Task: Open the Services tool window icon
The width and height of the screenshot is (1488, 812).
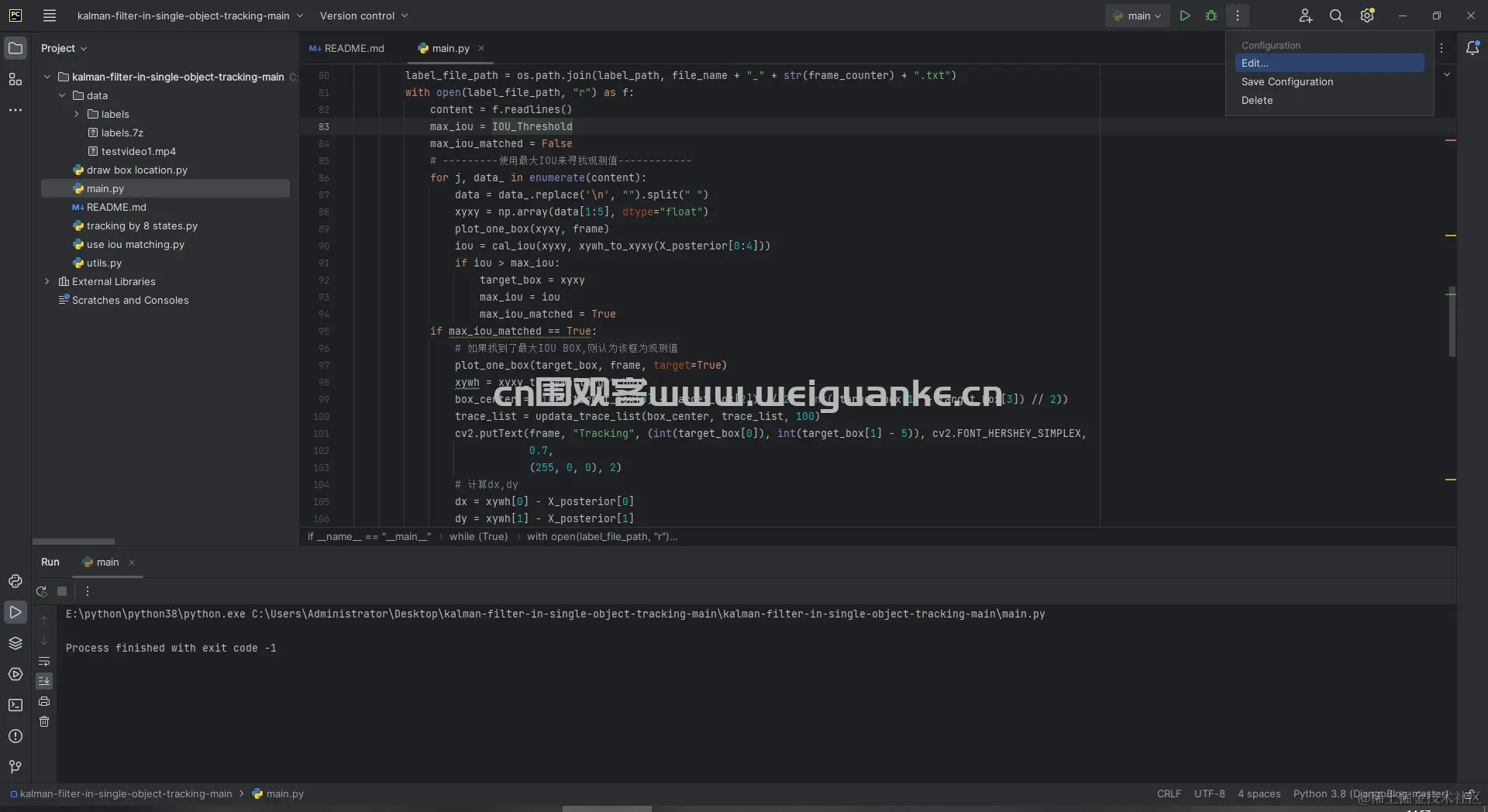Action: point(15,674)
